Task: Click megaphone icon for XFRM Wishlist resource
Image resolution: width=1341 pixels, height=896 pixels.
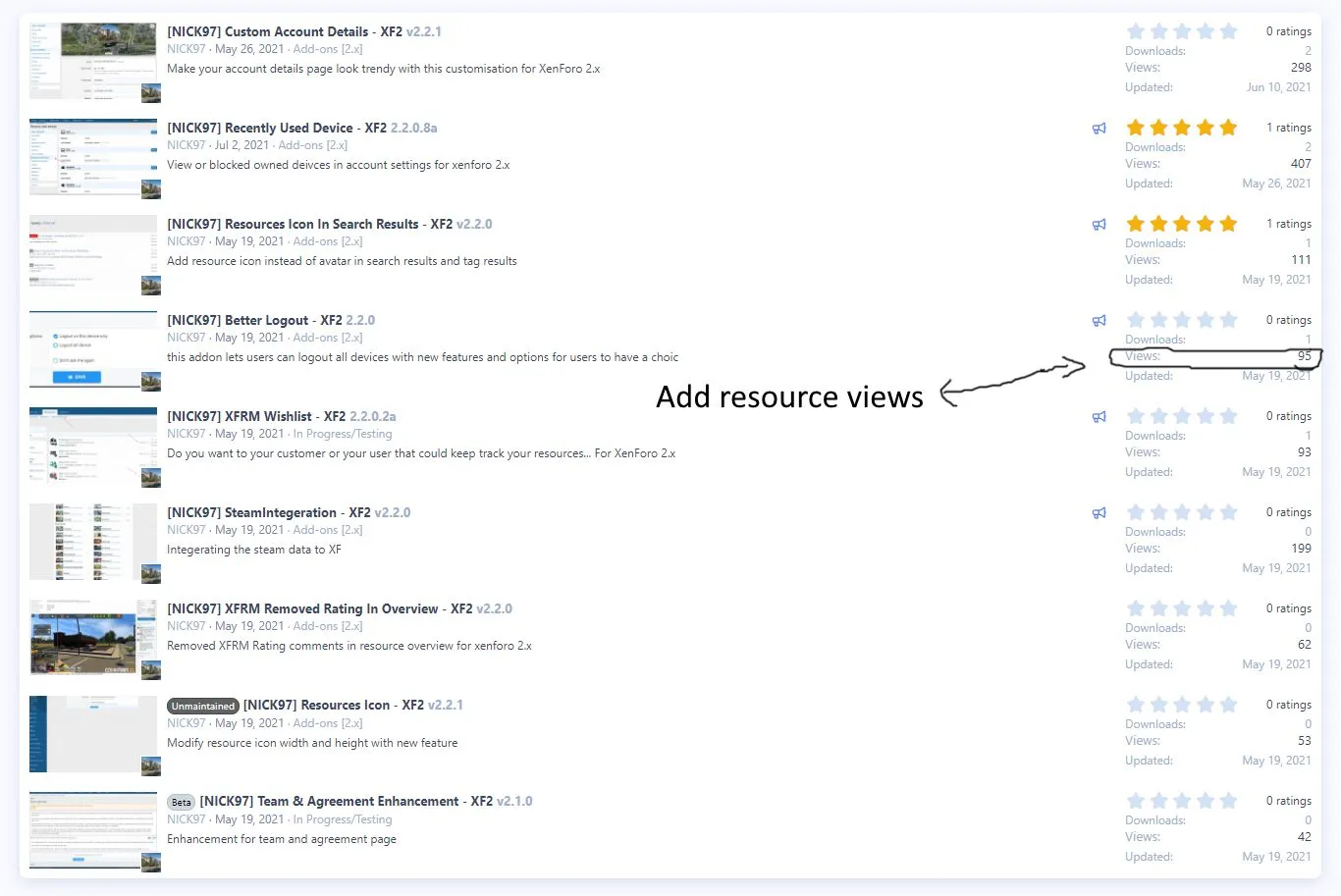Action: (x=1099, y=417)
